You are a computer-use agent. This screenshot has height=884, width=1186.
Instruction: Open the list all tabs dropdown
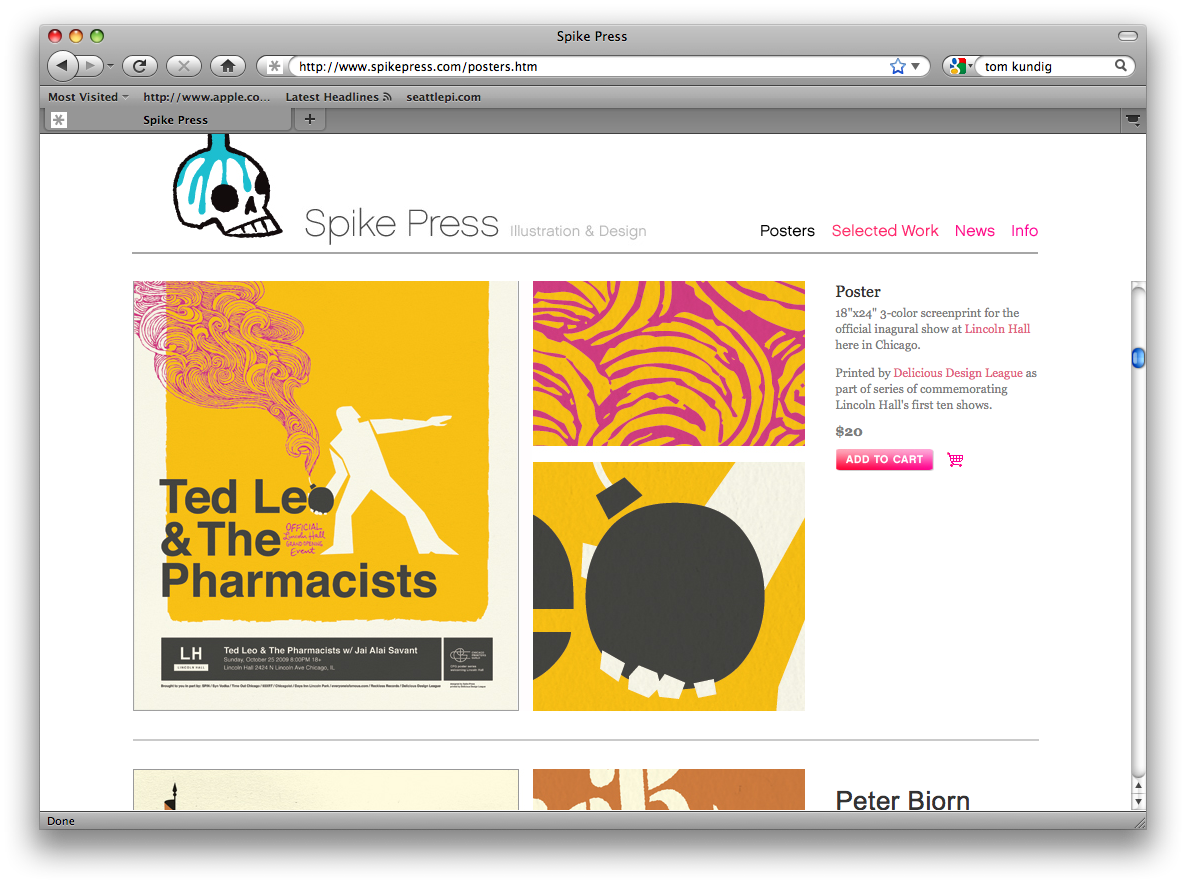click(x=1132, y=119)
